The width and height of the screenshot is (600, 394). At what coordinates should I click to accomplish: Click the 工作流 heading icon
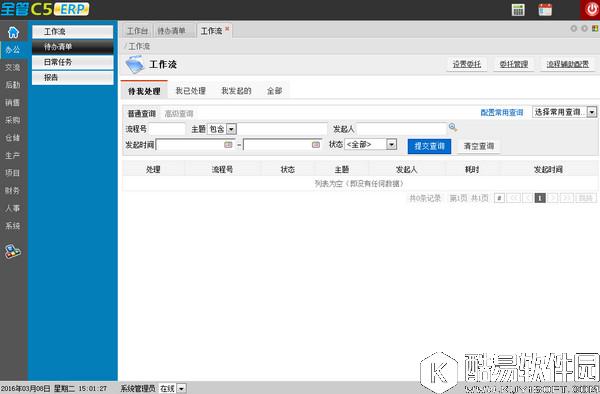135,64
